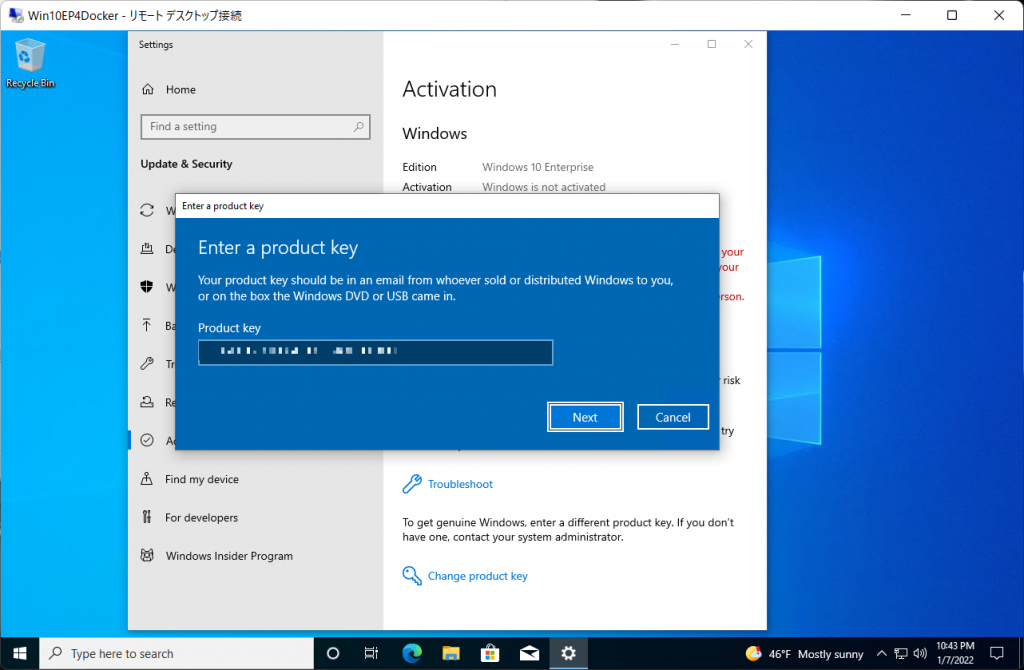The image size is (1024, 670).
Task: Click the Windows Insider cat icon
Action: pos(147,555)
